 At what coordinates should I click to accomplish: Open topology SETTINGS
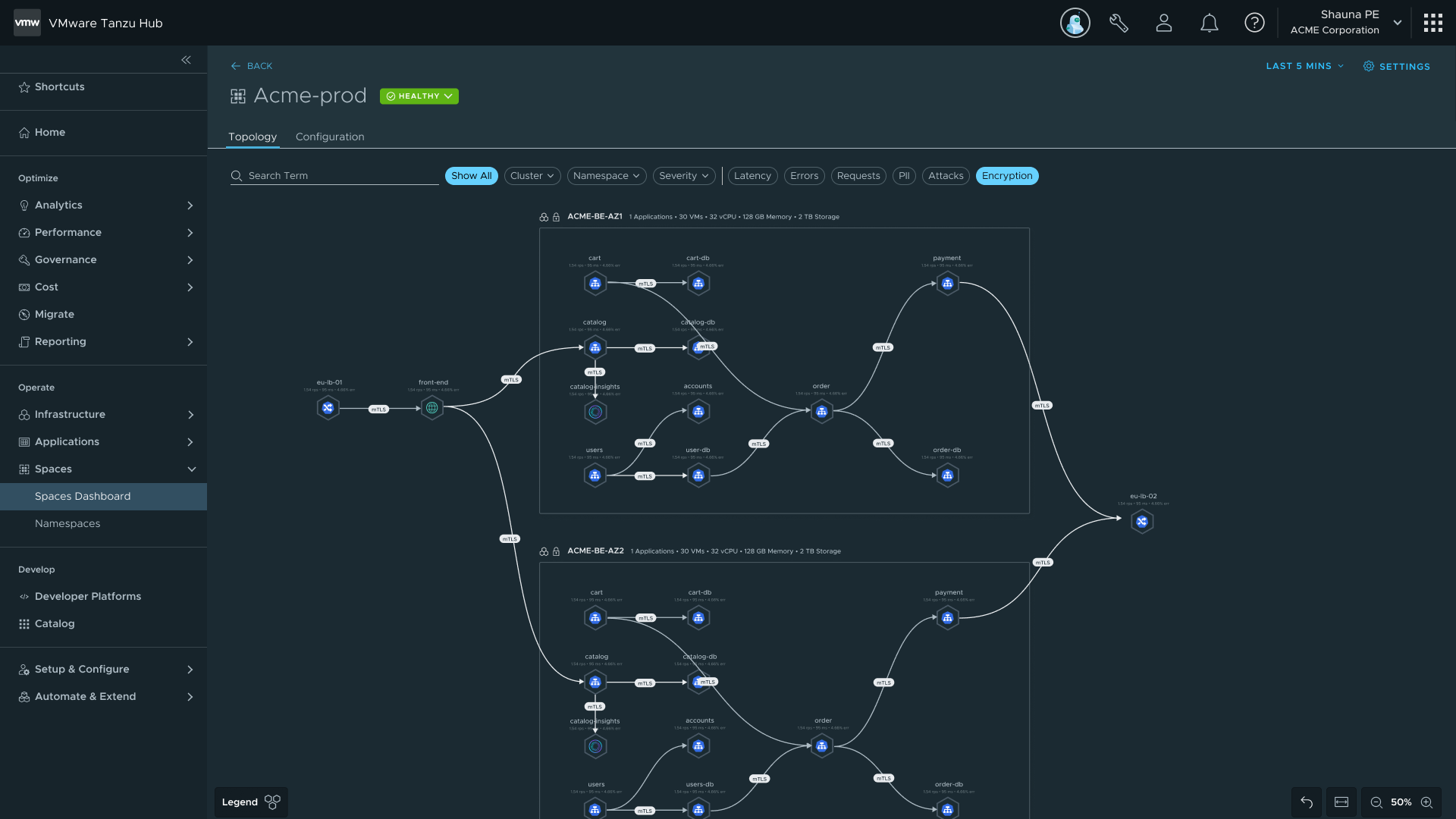point(1397,66)
